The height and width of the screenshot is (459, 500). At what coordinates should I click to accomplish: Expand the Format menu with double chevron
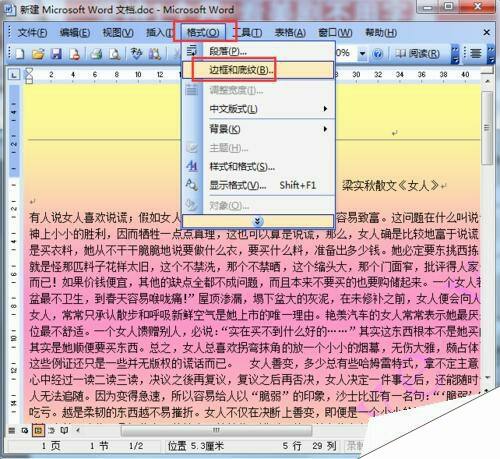[257, 221]
